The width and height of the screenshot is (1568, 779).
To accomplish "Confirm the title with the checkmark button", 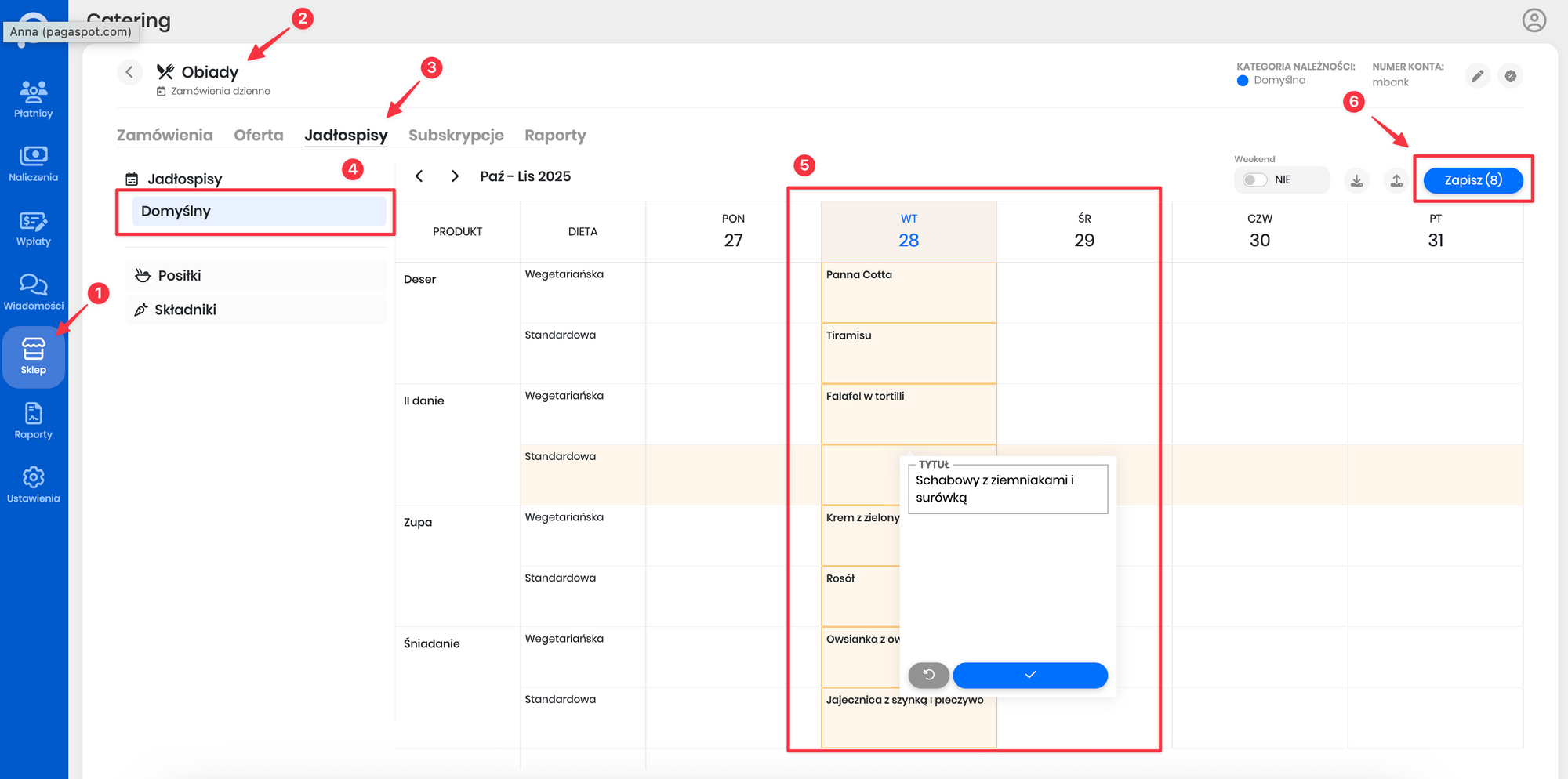I will click(x=1029, y=675).
